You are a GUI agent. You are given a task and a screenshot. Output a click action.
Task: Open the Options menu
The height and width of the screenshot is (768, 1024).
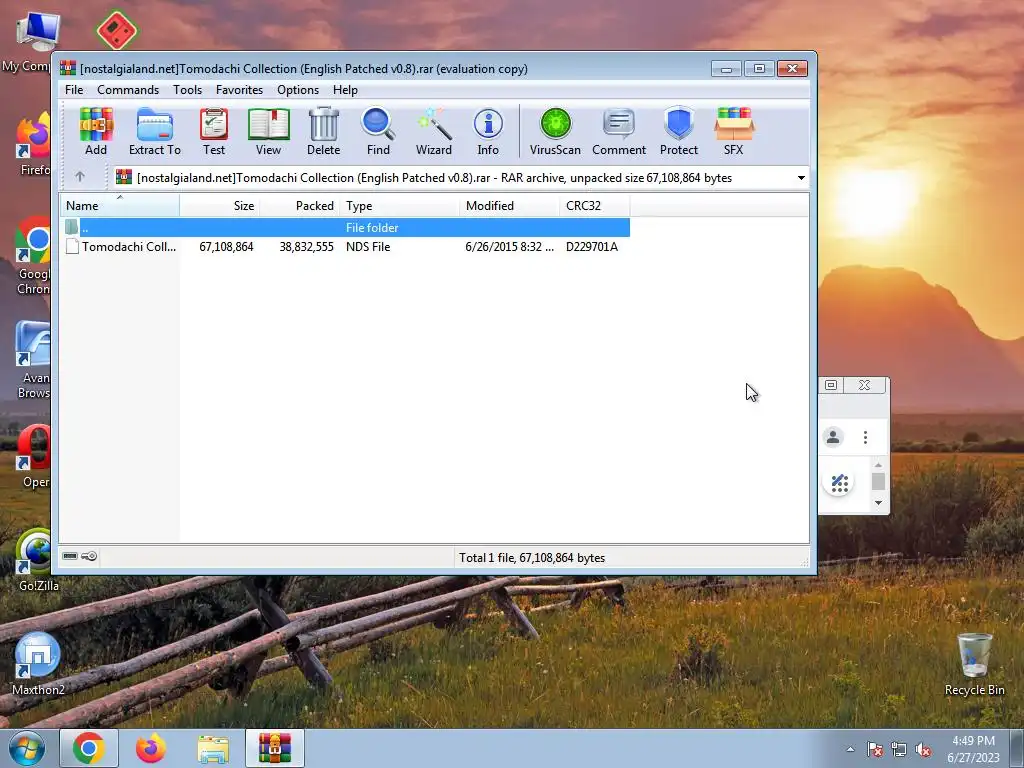tap(298, 90)
